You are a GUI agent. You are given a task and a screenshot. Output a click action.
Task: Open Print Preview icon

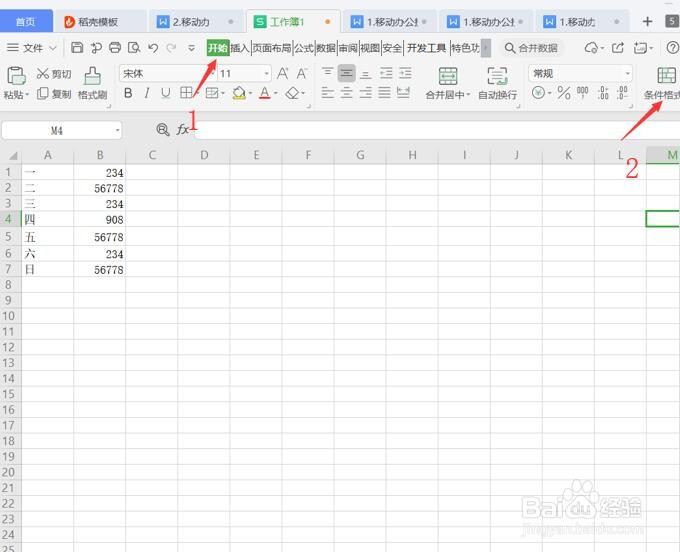[x=134, y=48]
